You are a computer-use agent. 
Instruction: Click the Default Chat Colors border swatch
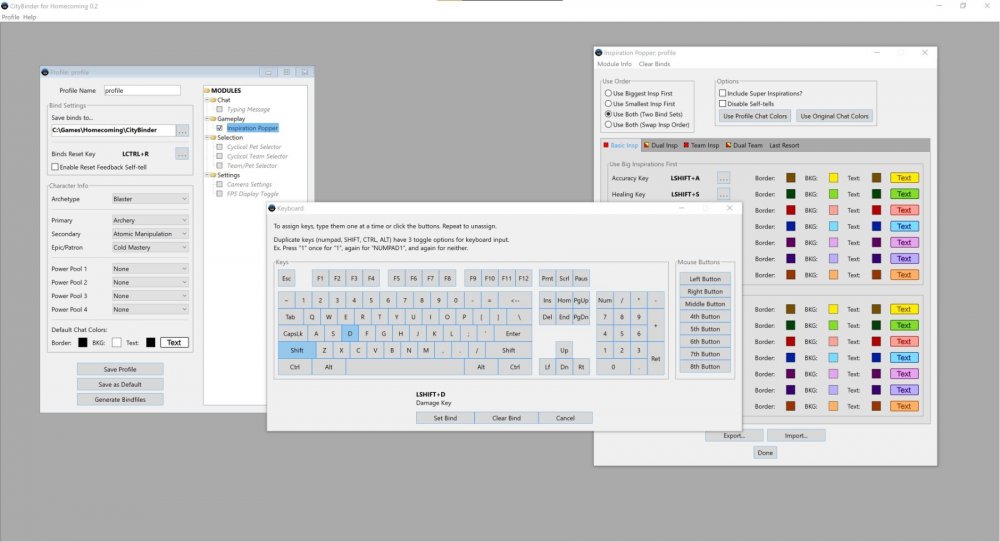tap(83, 342)
